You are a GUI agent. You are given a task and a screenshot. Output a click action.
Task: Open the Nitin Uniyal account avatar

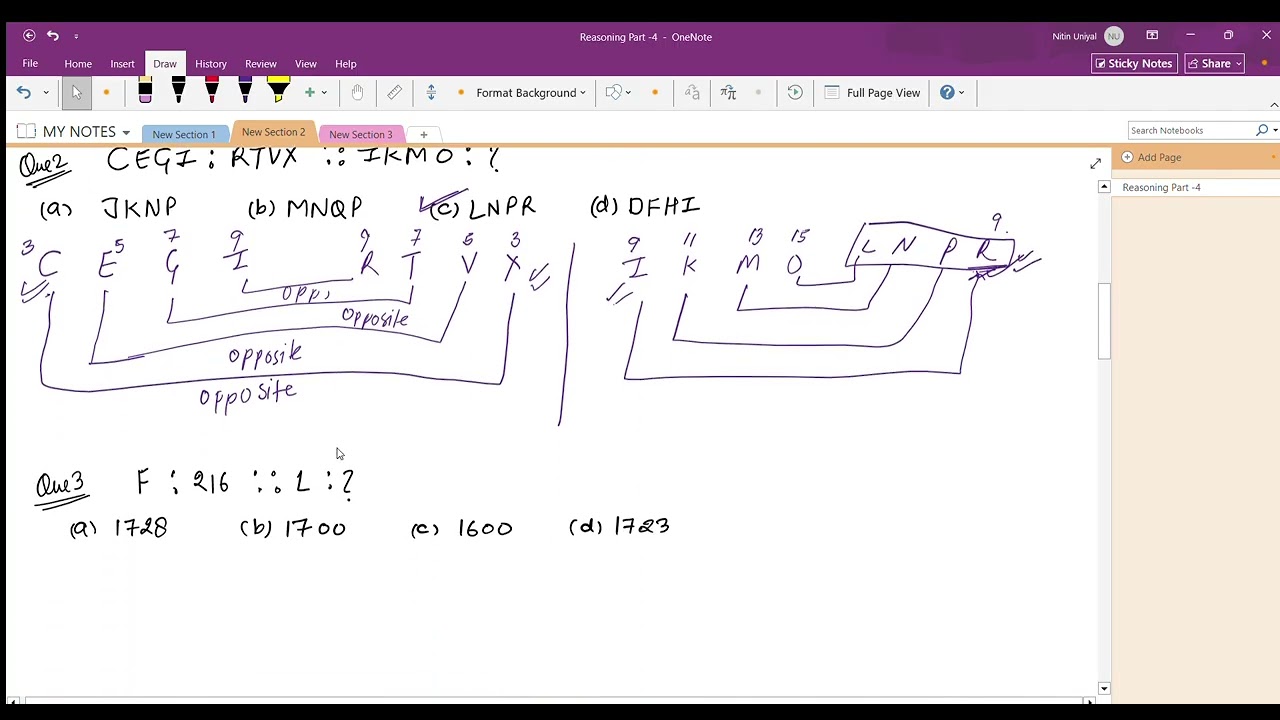(x=1113, y=36)
